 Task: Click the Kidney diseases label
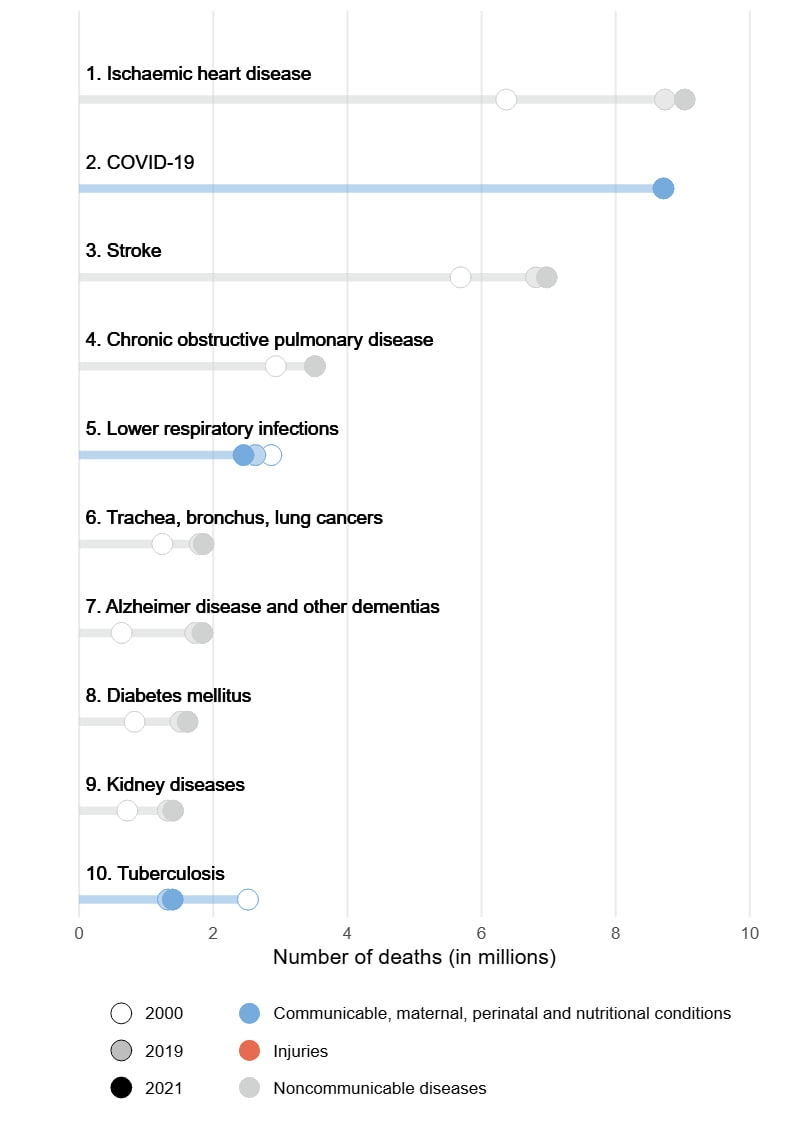(165, 784)
